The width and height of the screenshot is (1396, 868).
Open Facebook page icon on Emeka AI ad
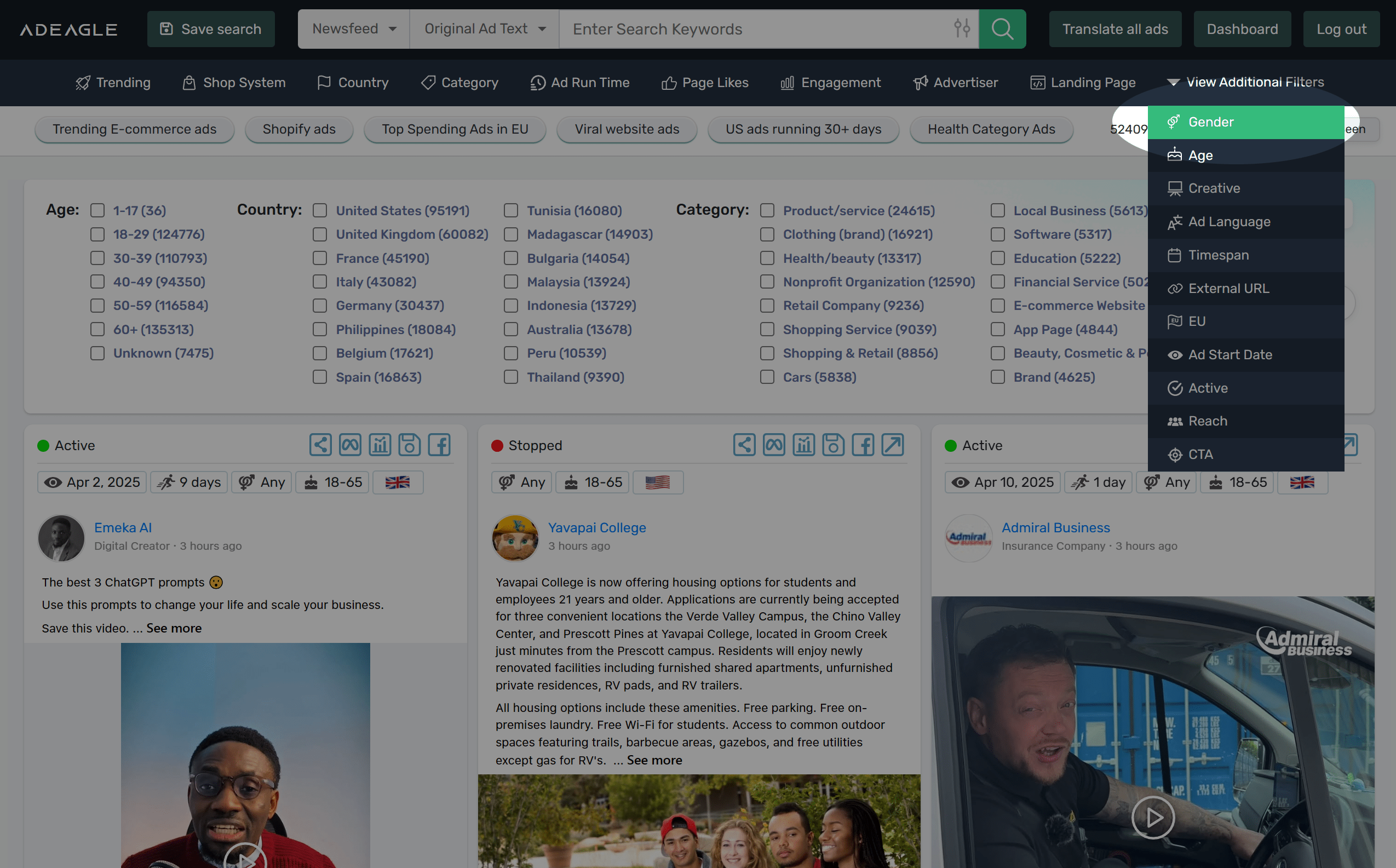point(439,445)
